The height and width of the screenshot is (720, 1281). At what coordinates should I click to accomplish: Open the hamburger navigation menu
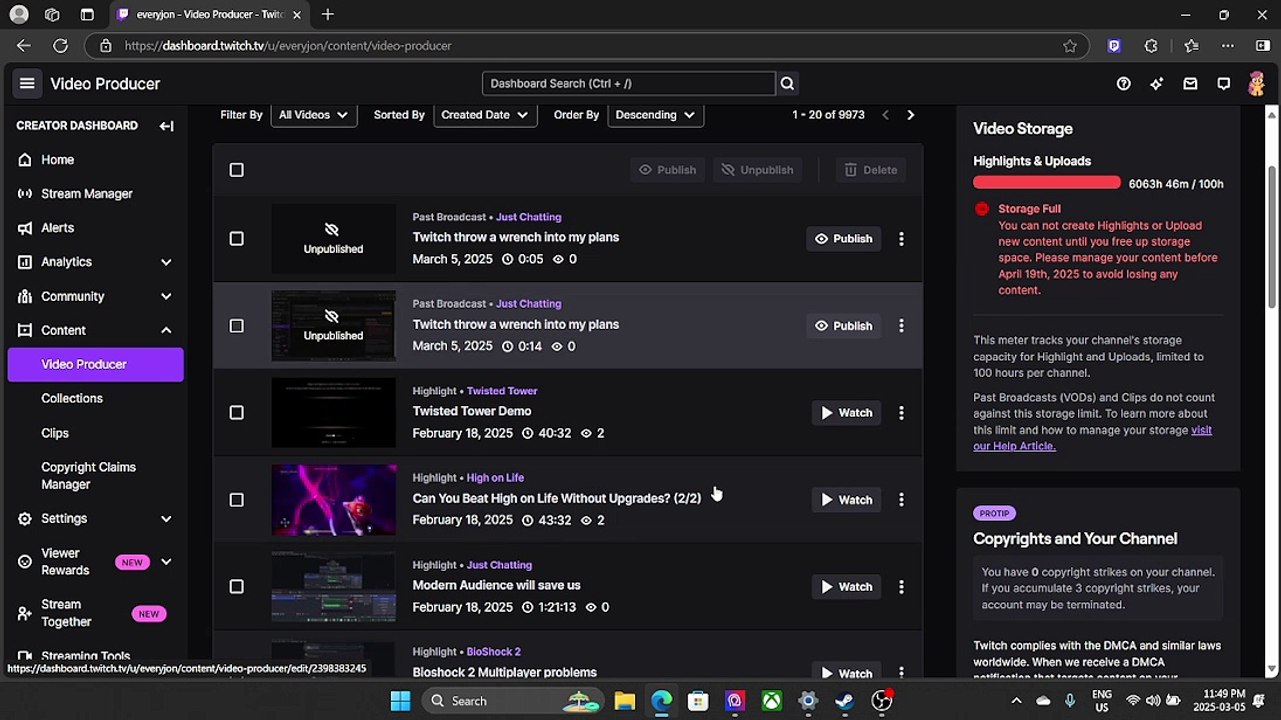(x=27, y=84)
